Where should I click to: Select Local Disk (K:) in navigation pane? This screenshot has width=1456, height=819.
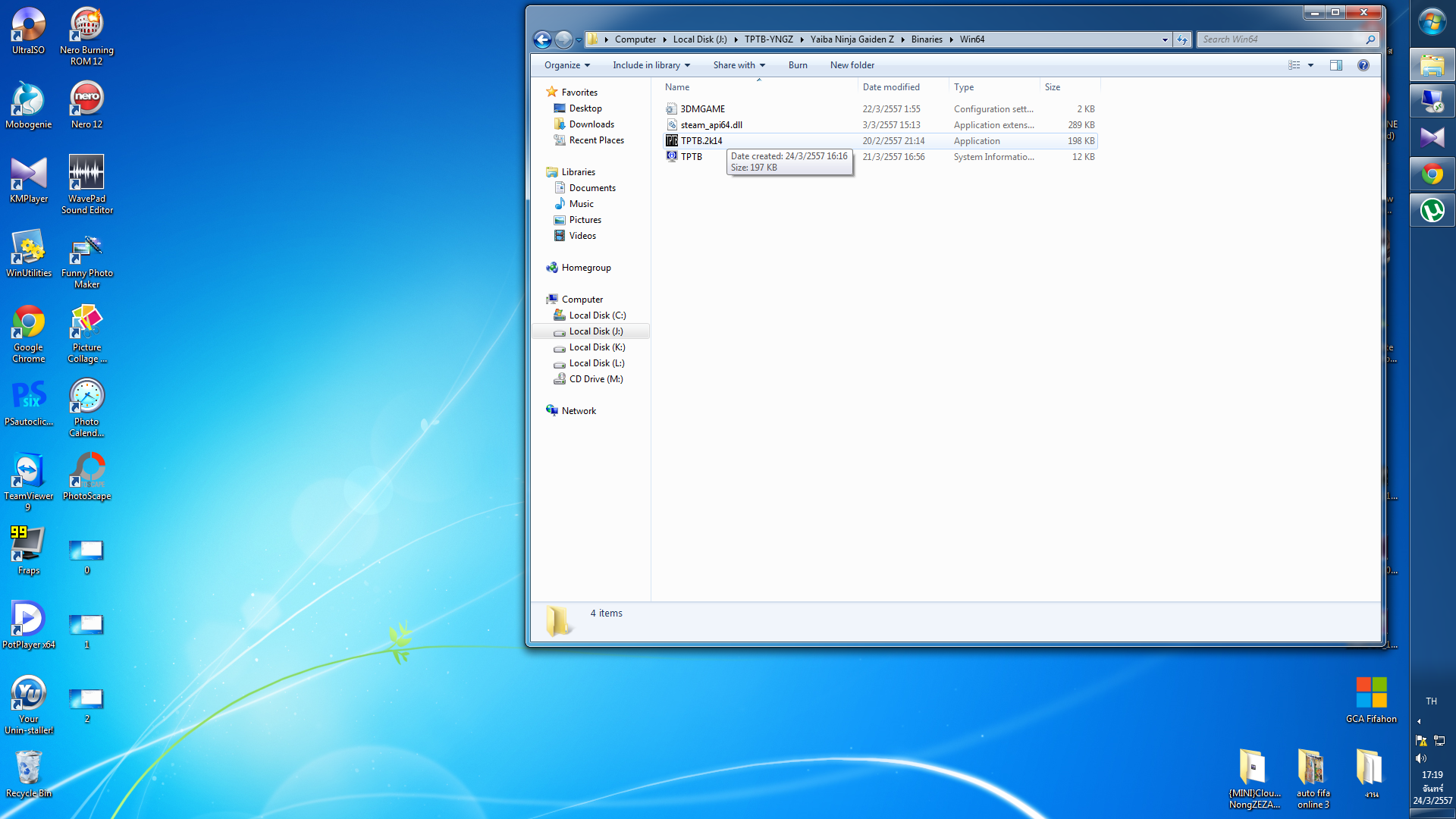[597, 347]
